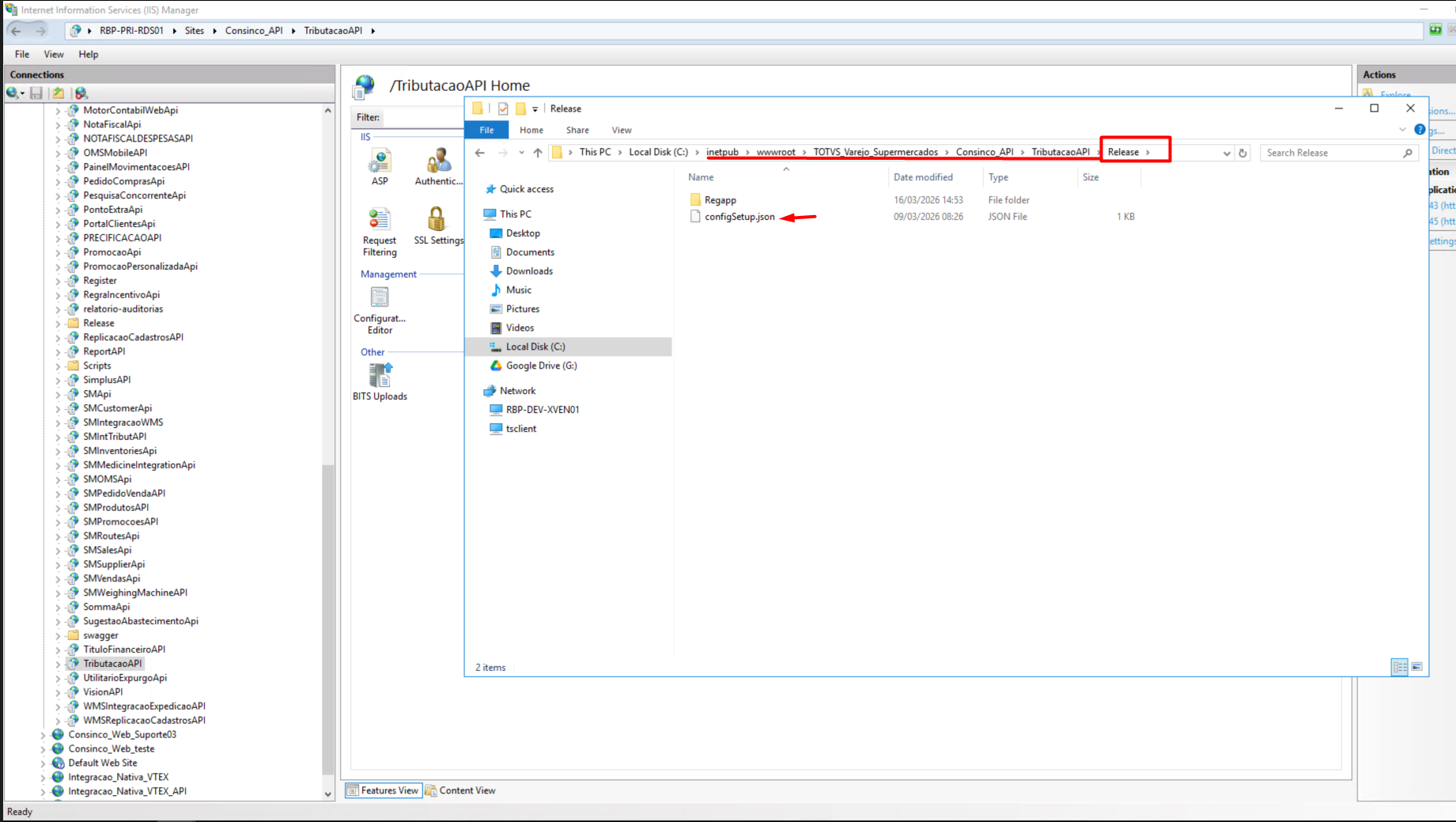1456x822 pixels.
Task: Click the Explorer refresh icon
Action: pos(1243,153)
